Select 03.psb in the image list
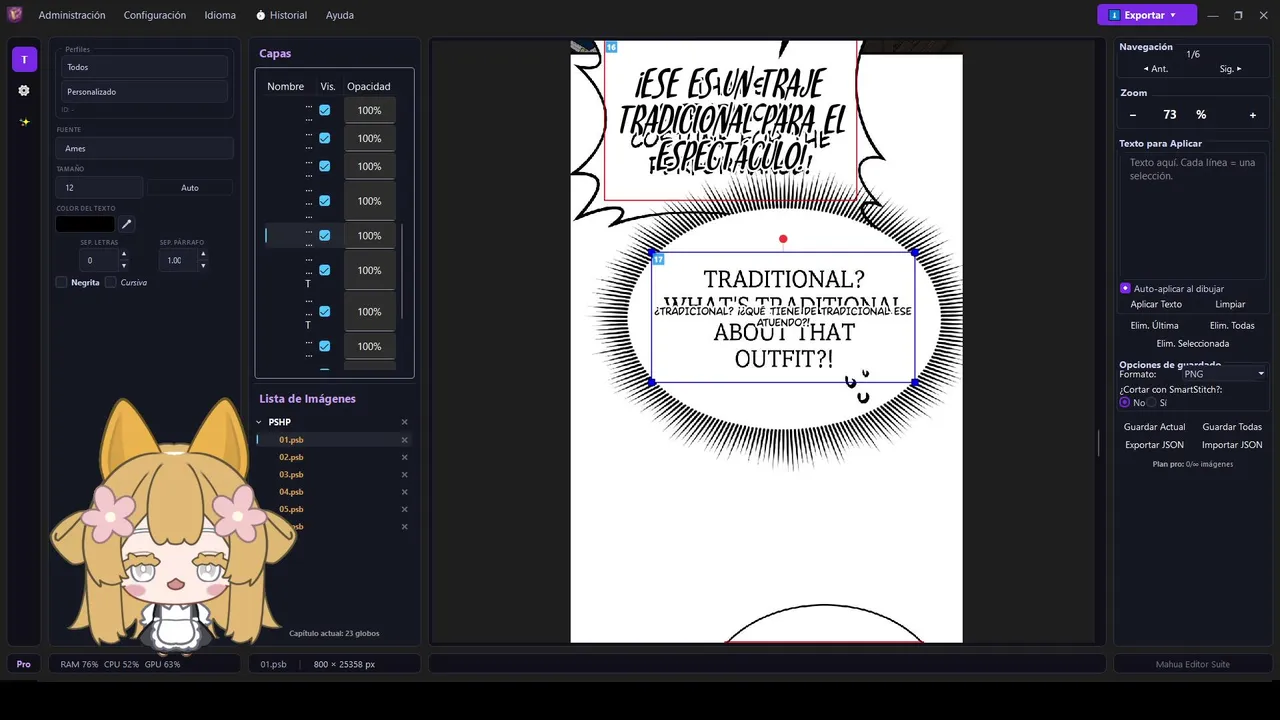1280x720 pixels. (x=291, y=475)
